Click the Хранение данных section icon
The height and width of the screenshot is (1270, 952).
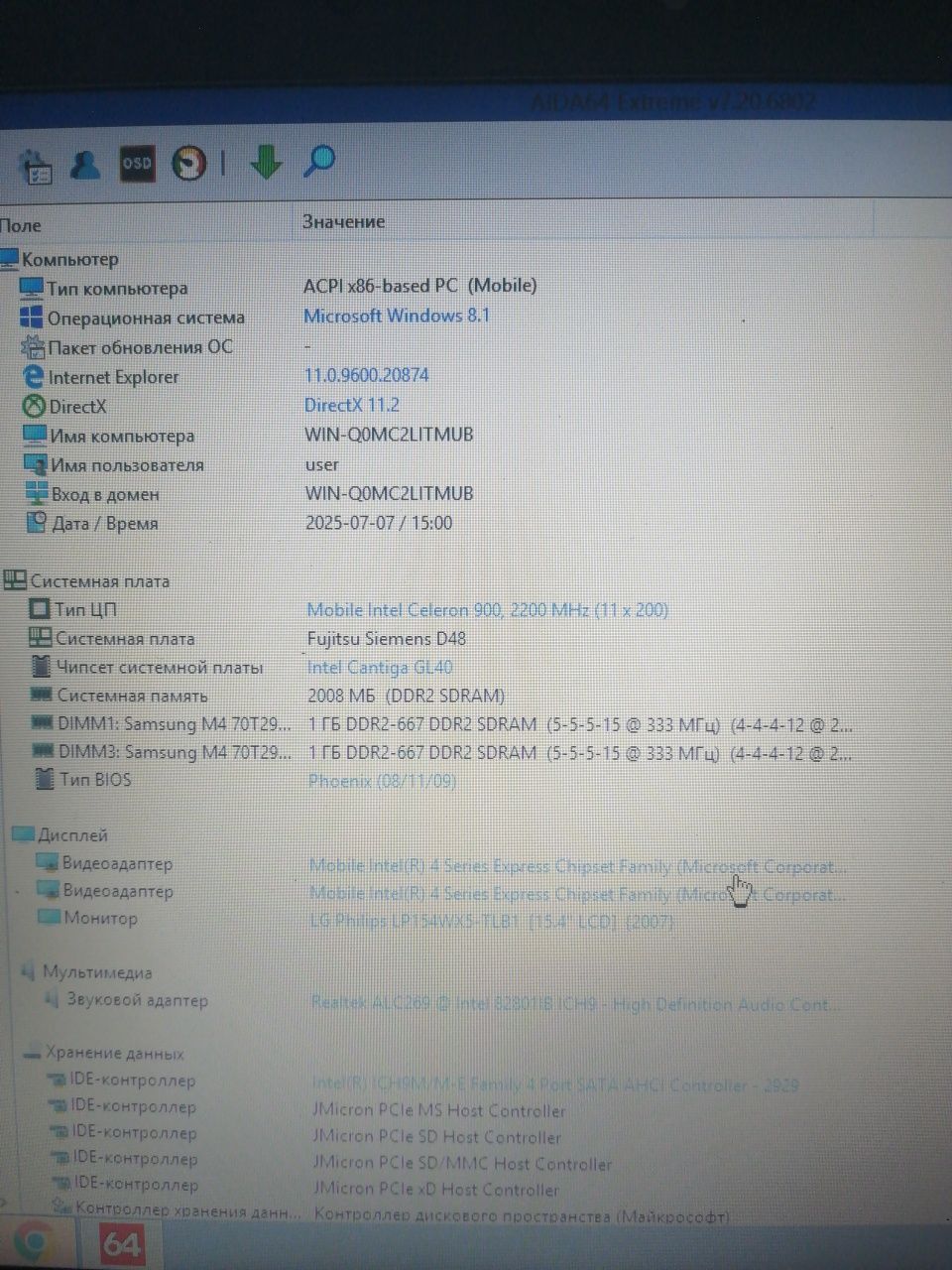pyautogui.click(x=31, y=1053)
